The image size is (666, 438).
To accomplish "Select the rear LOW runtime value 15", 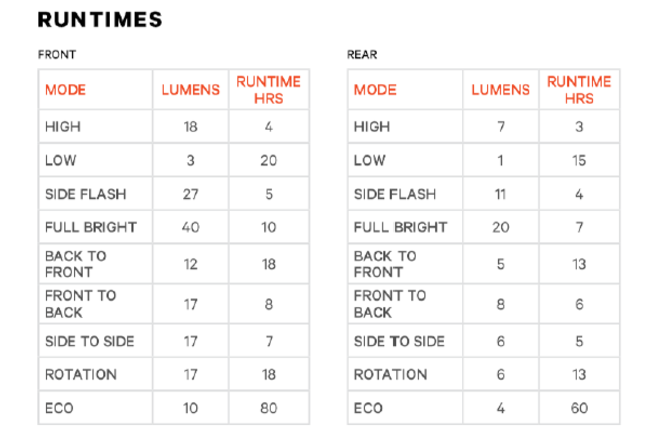I will [x=579, y=160].
